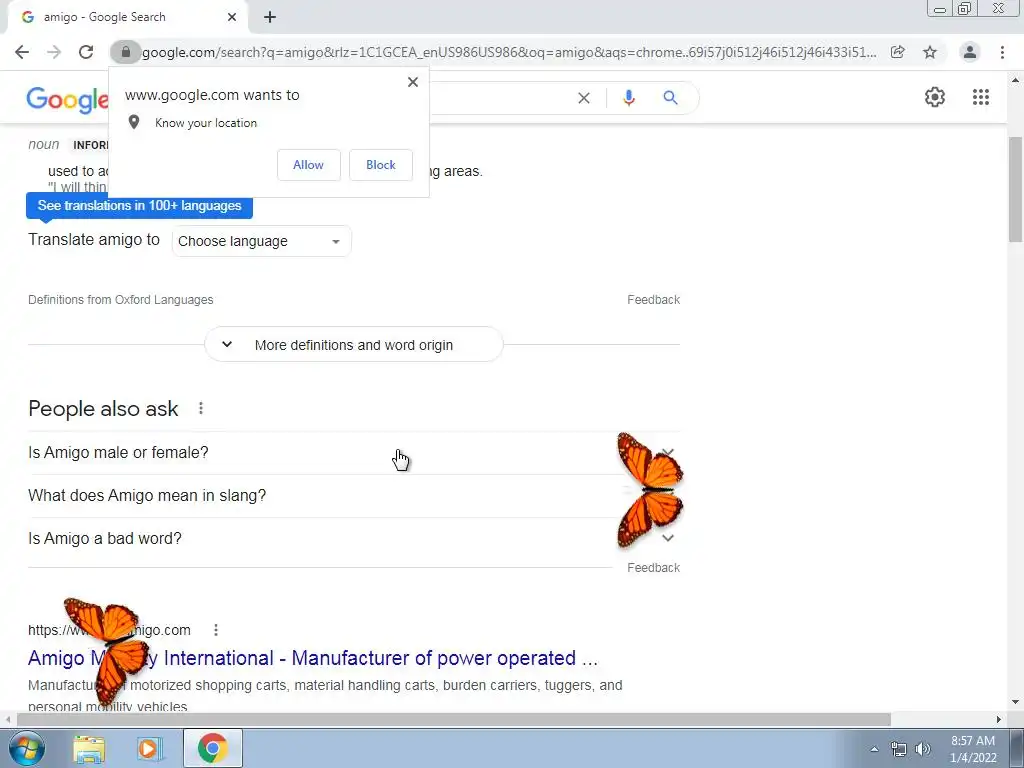Open a new tab with plus icon
Image resolution: width=1024 pixels, height=768 pixels.
point(270,18)
